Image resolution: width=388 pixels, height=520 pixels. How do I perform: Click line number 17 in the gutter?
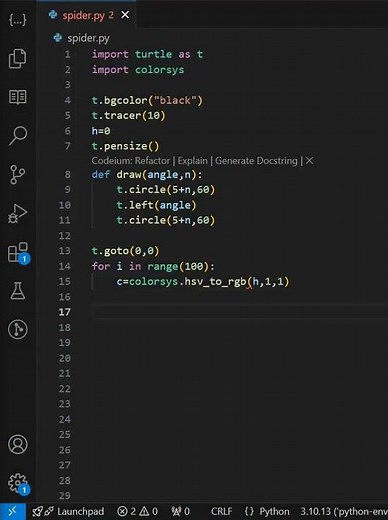click(x=65, y=312)
